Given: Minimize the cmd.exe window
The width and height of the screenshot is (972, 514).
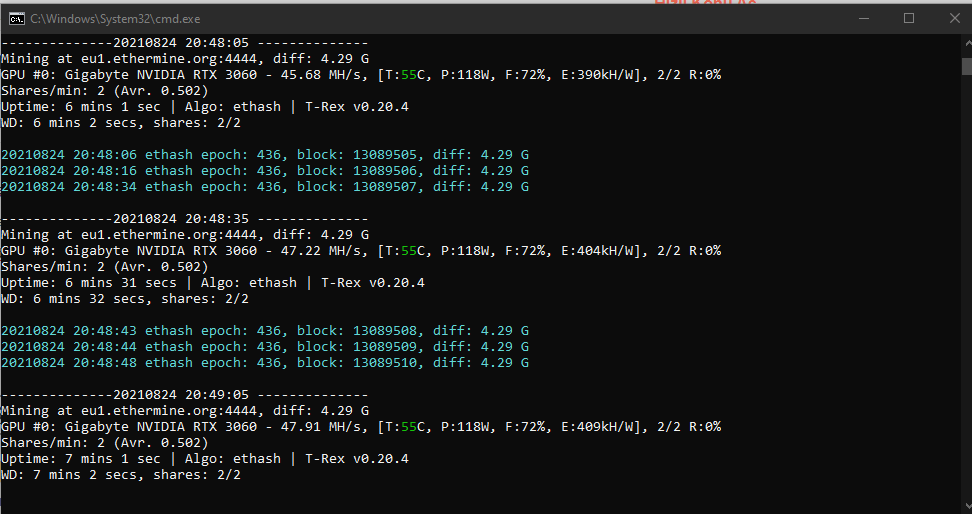Looking at the screenshot, I should click(x=864, y=19).
